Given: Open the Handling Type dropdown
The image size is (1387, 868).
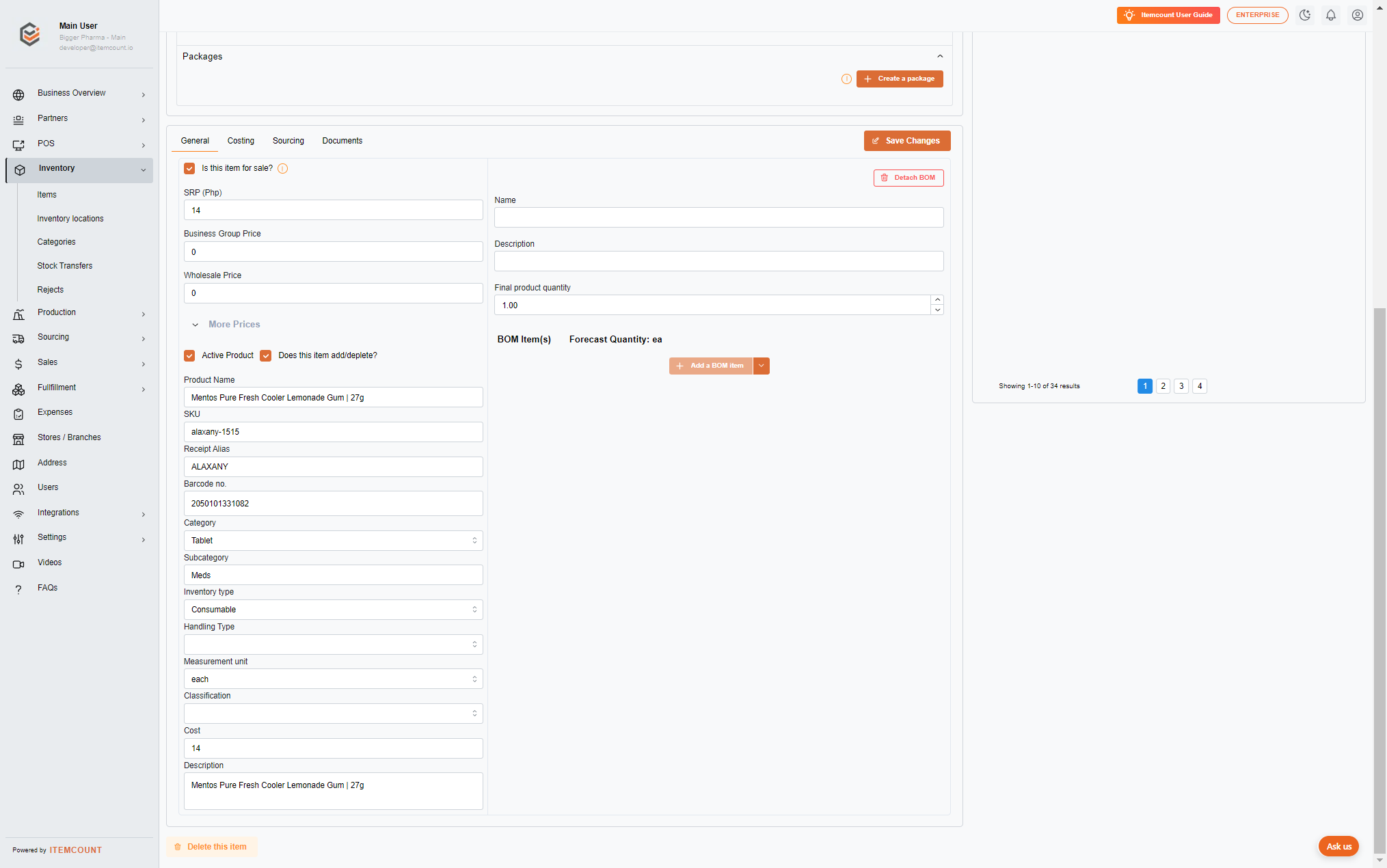Looking at the screenshot, I should pos(333,645).
